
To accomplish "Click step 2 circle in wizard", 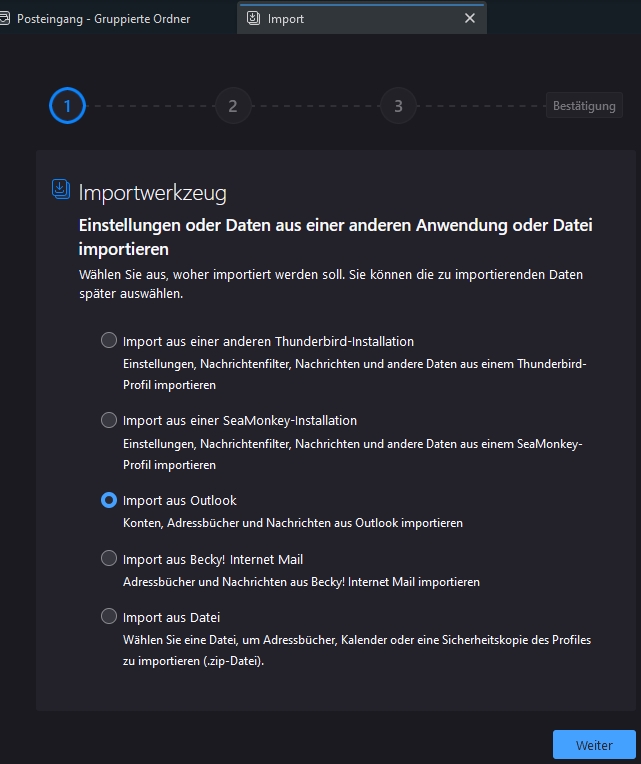I will pyautogui.click(x=233, y=106).
